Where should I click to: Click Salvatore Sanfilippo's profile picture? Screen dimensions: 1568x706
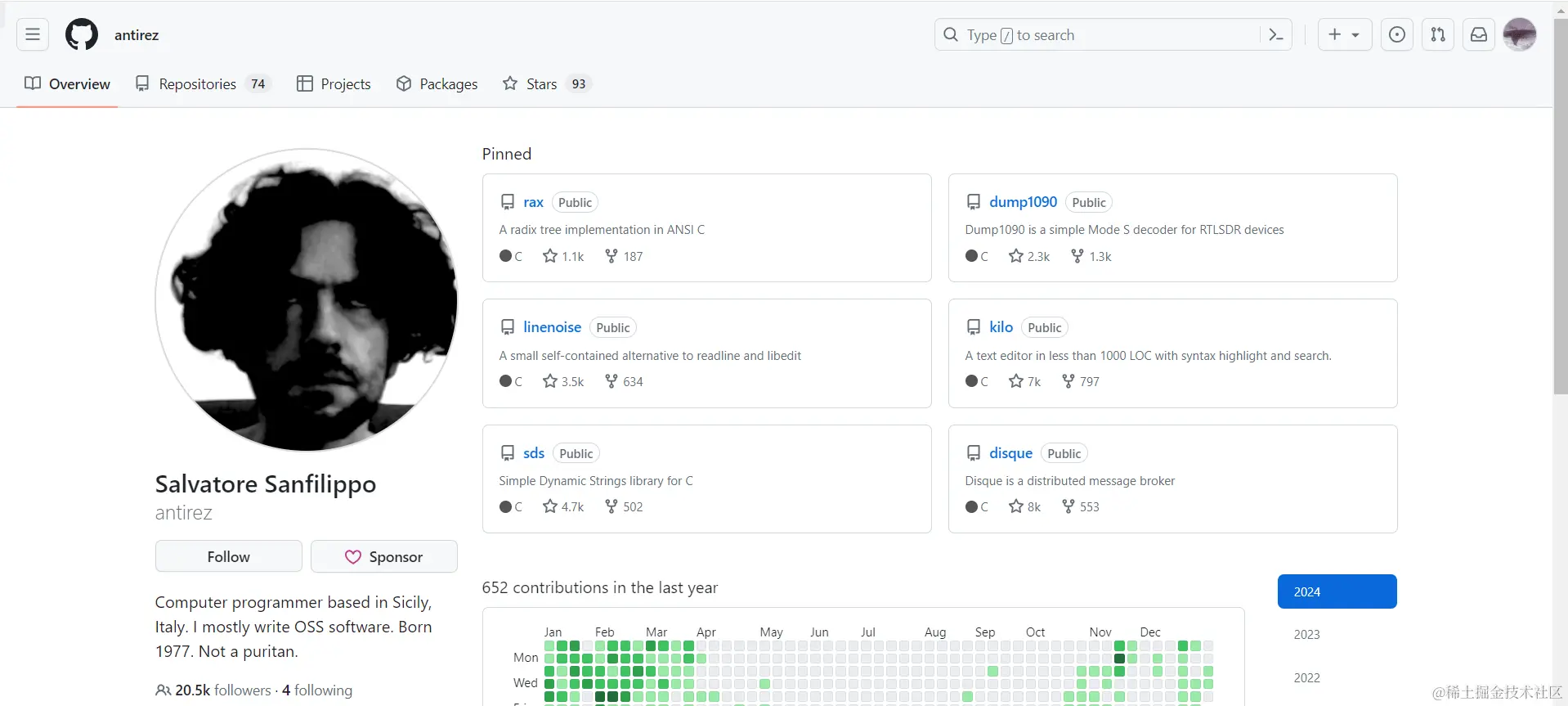click(x=307, y=299)
